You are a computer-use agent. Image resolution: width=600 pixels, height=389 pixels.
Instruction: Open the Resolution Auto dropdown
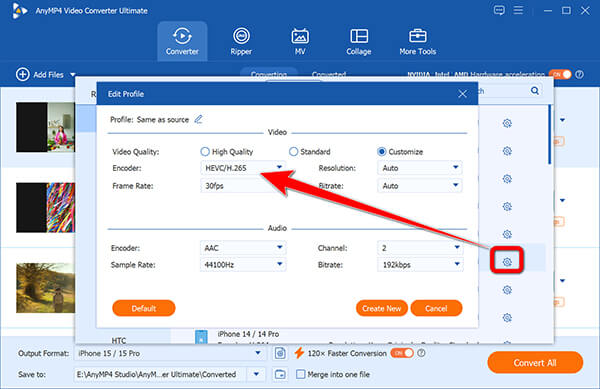coord(420,168)
